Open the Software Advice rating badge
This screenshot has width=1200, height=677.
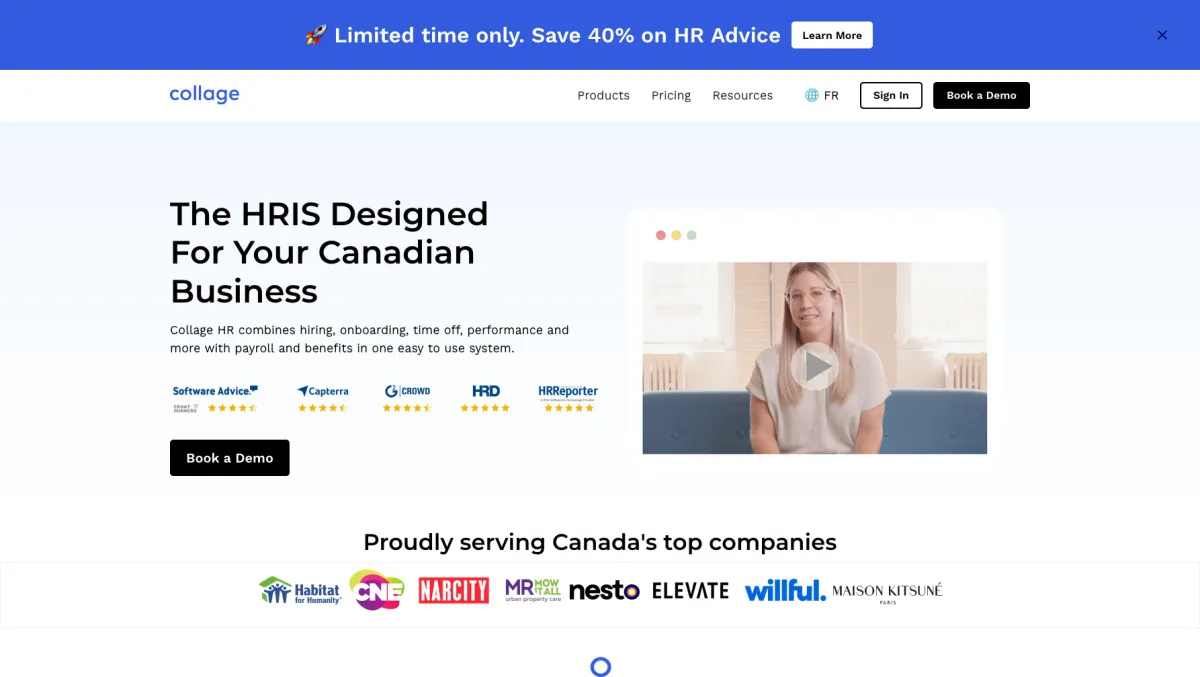click(215, 398)
